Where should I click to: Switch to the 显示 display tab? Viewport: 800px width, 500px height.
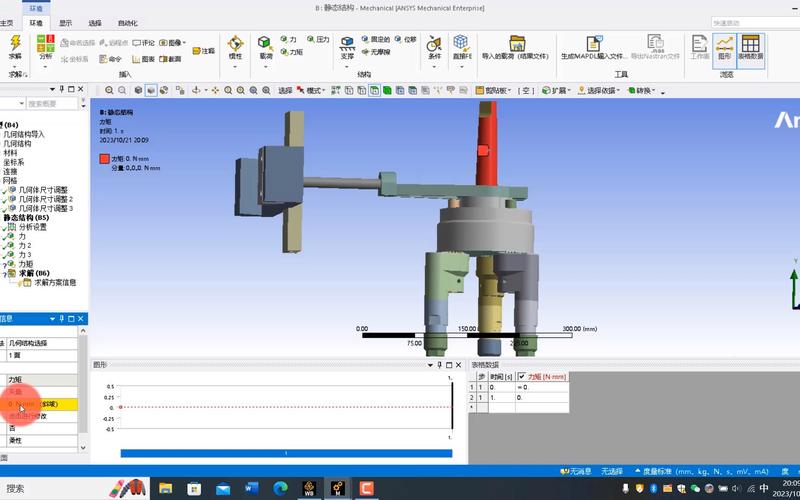tap(65, 23)
